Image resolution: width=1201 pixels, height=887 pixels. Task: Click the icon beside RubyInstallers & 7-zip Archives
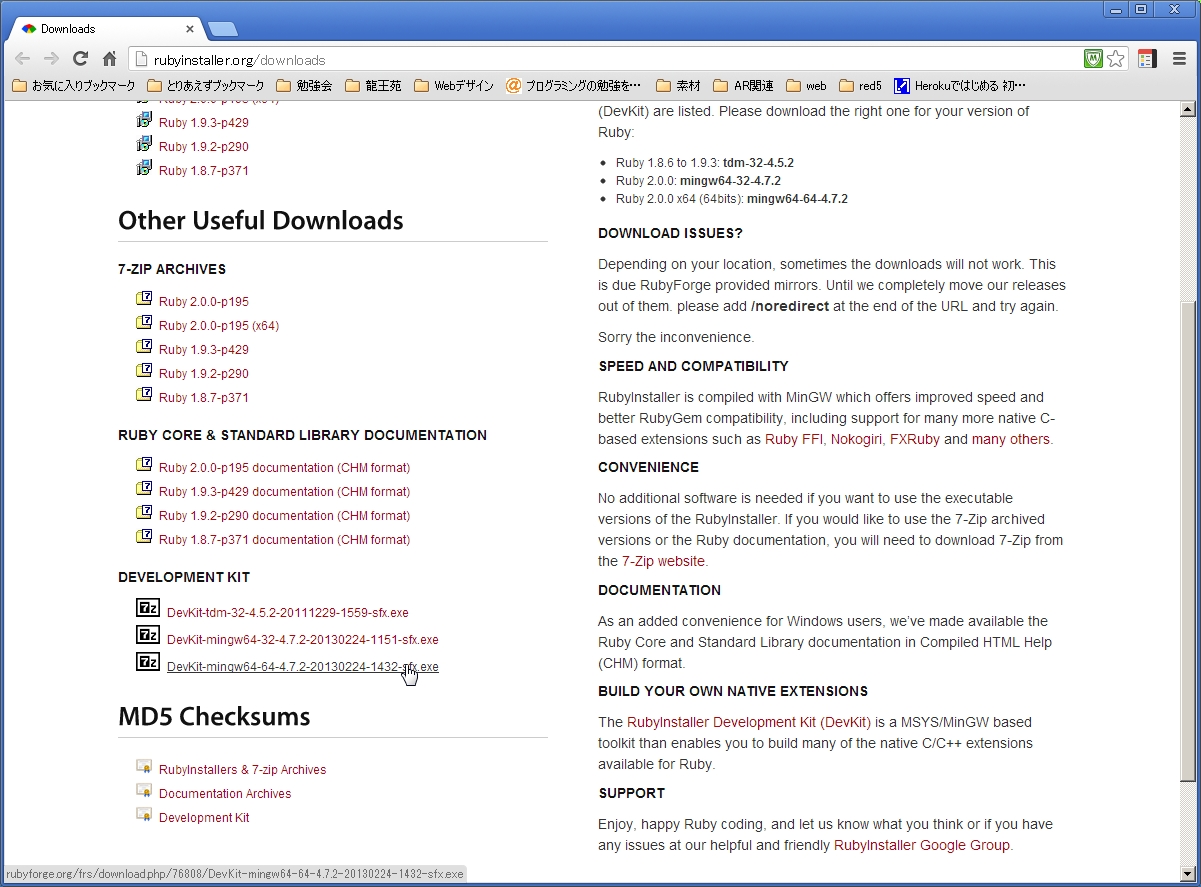pyautogui.click(x=144, y=767)
